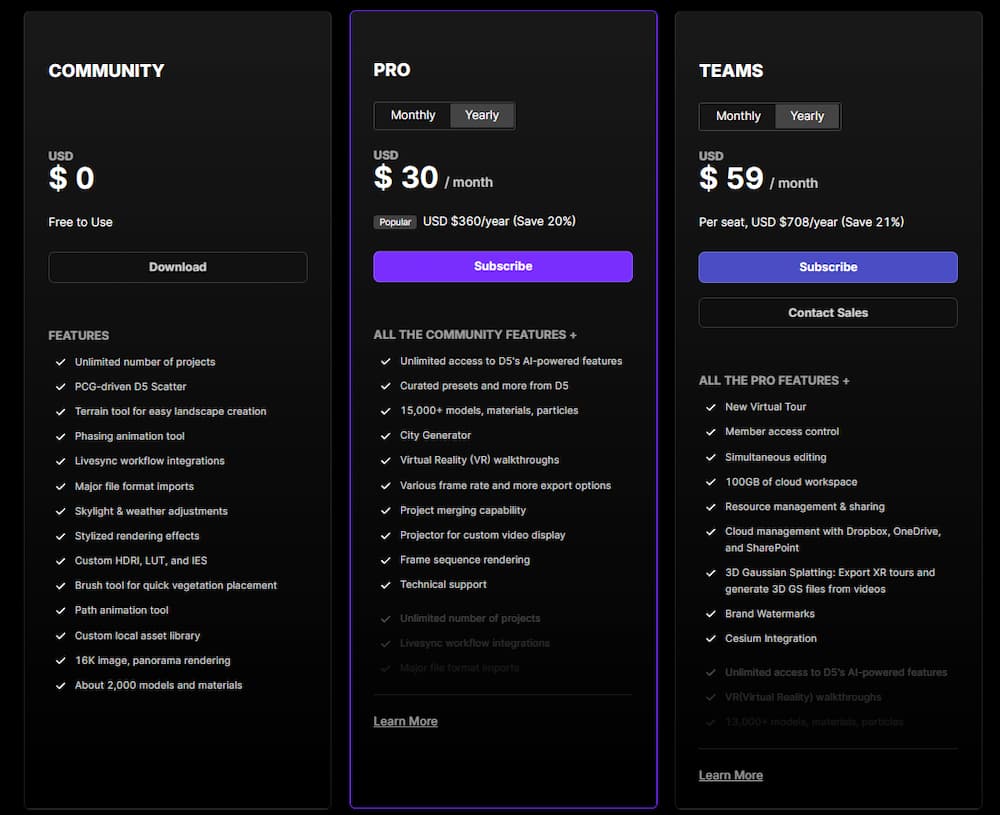This screenshot has width=1000, height=815.
Task: Click the Simultaneous editing feature text
Action: 776,457
